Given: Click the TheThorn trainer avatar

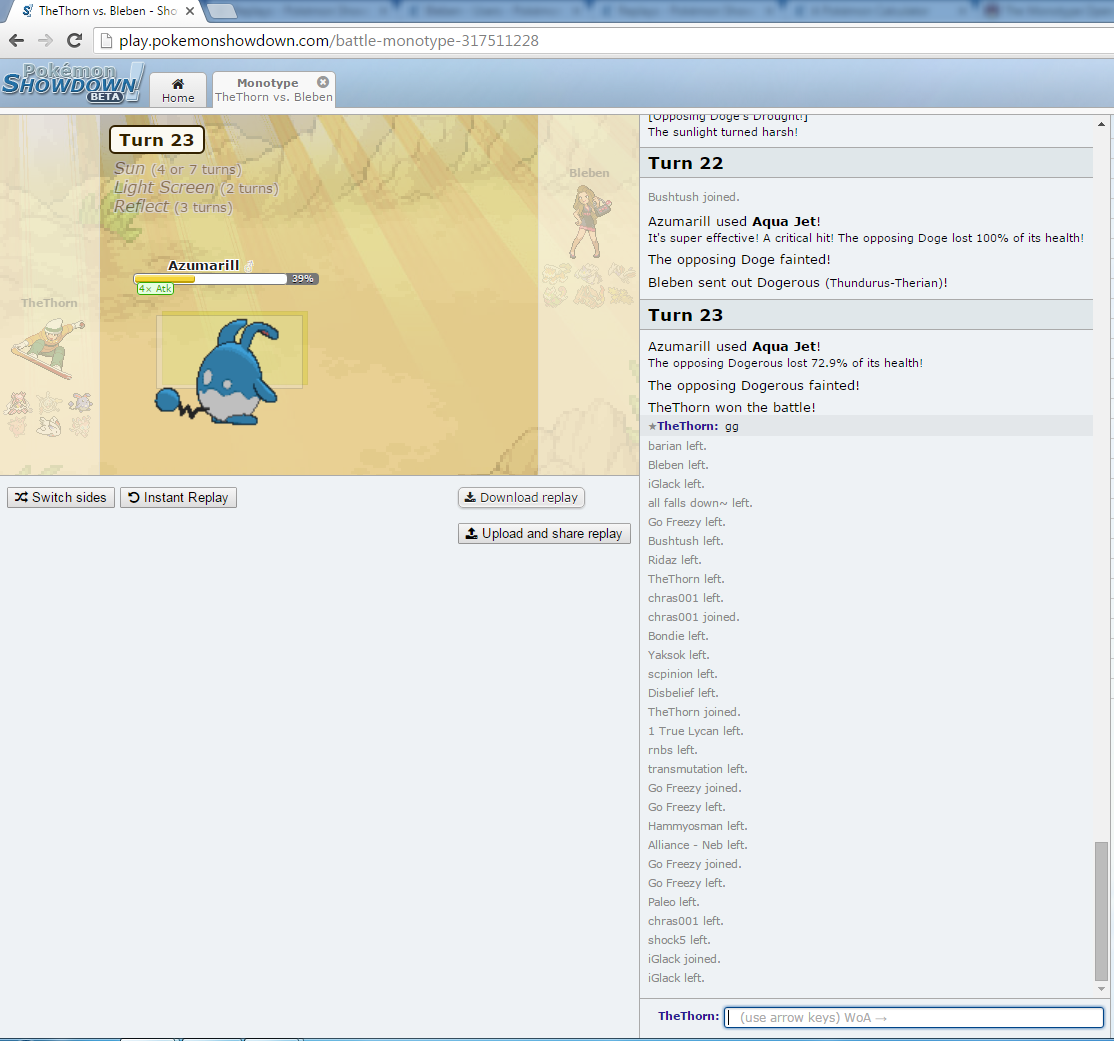Looking at the screenshot, I should [x=48, y=347].
